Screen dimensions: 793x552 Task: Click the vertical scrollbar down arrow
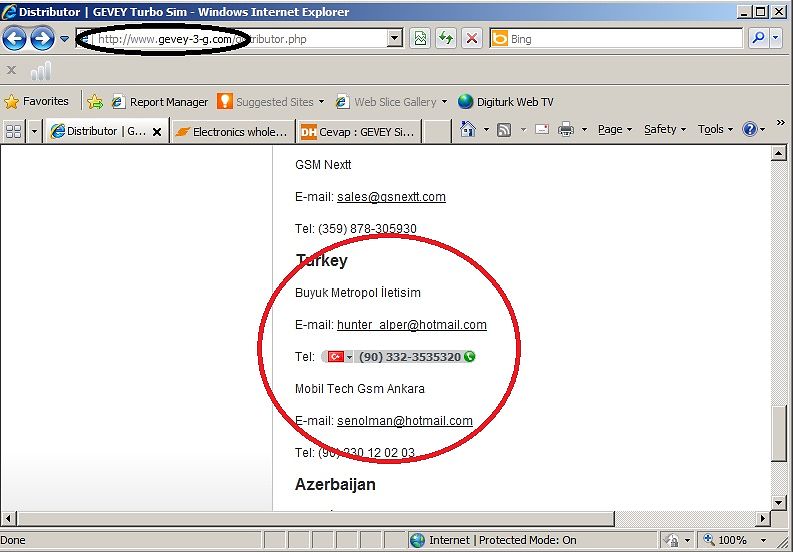tap(779, 502)
